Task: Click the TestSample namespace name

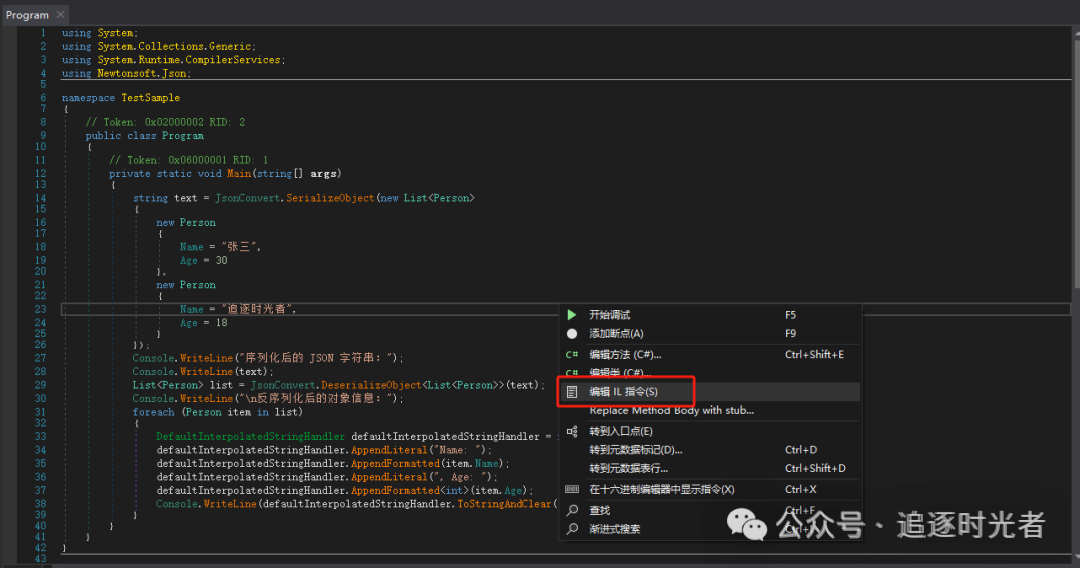Action: [150, 98]
